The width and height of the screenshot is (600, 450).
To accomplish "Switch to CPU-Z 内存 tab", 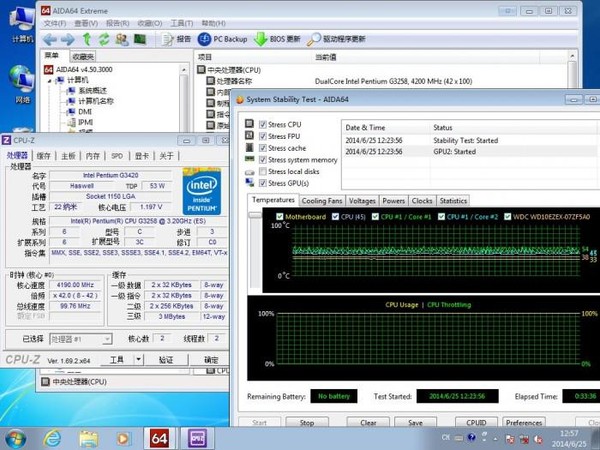I will pyautogui.click(x=92, y=156).
